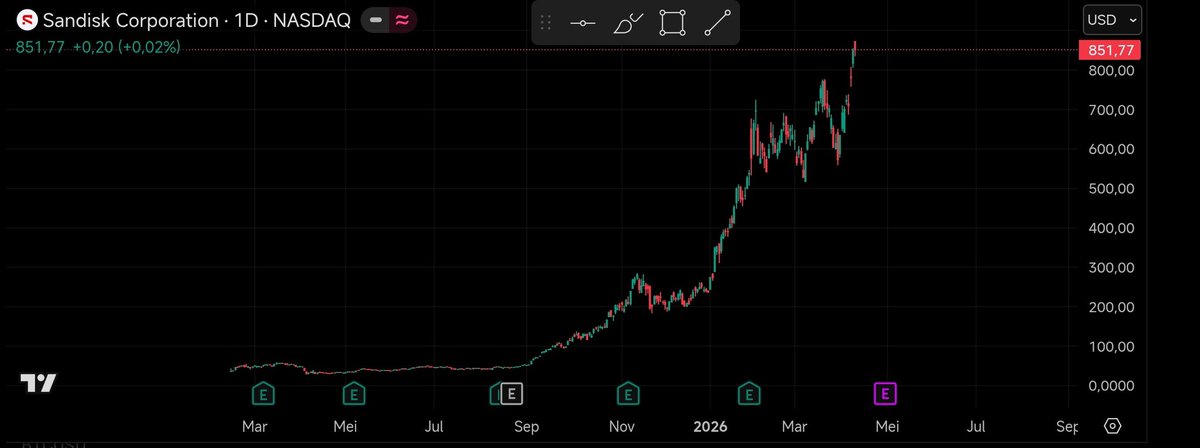The image size is (1200, 448).
Task: Select the brush drawing tool
Action: click(628, 23)
